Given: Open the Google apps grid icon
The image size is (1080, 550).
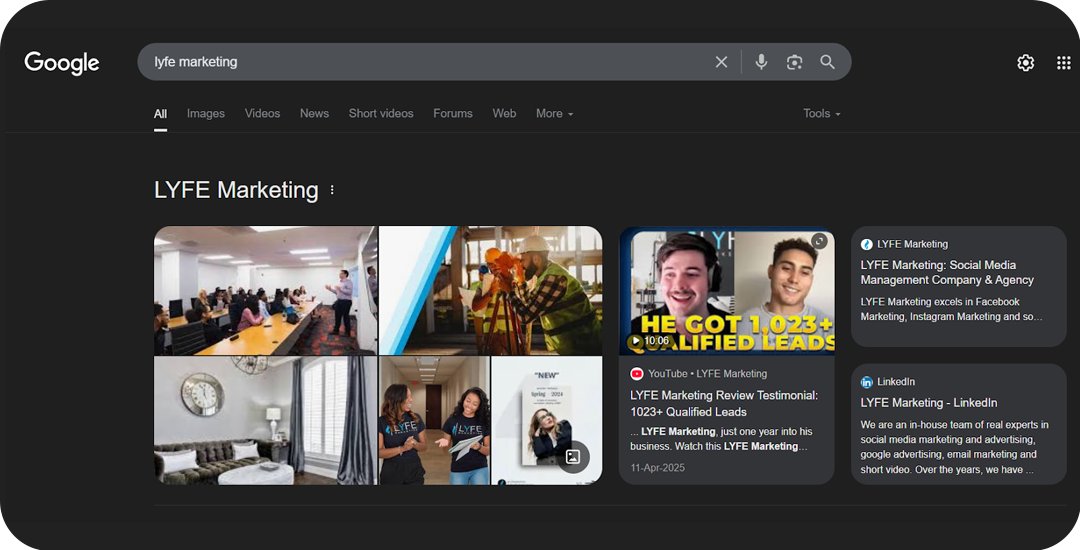Looking at the screenshot, I should pos(1063,63).
